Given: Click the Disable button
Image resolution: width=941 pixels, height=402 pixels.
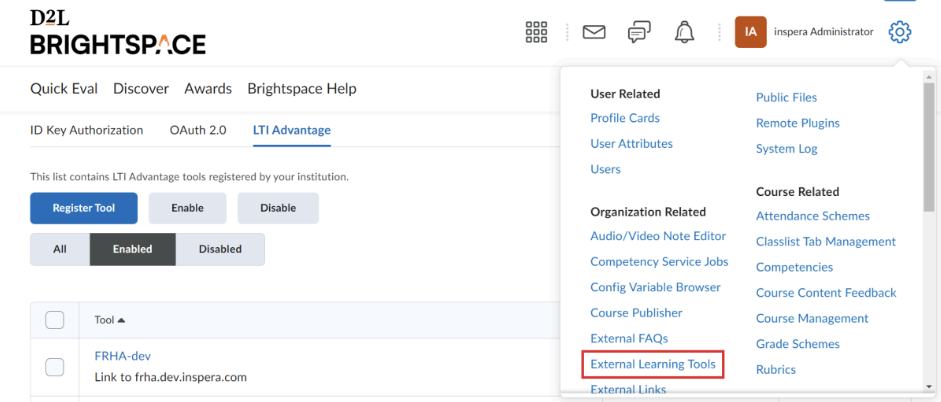Looking at the screenshot, I should click(278, 208).
